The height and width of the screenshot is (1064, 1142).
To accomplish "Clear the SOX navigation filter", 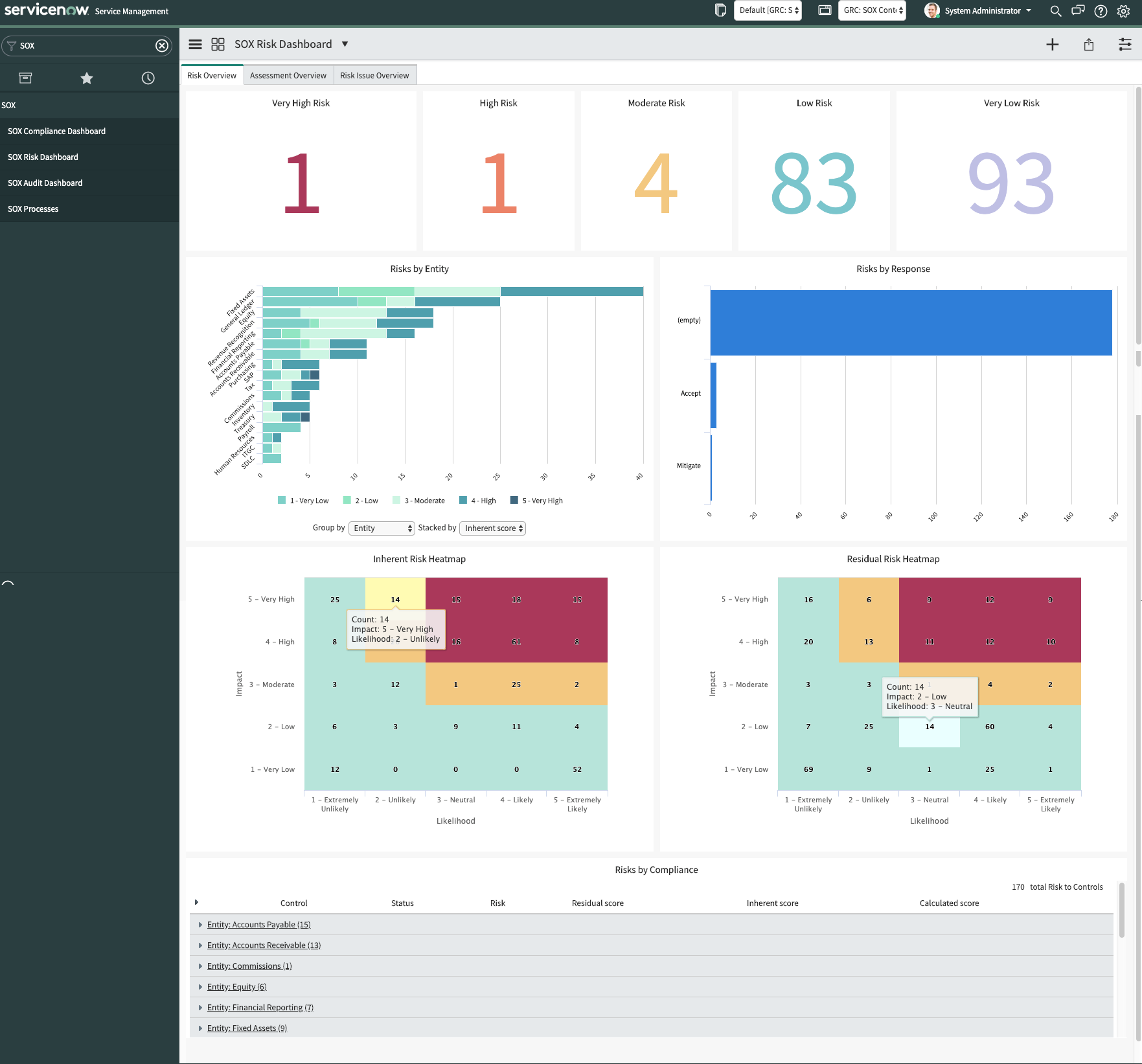I will 162,45.
